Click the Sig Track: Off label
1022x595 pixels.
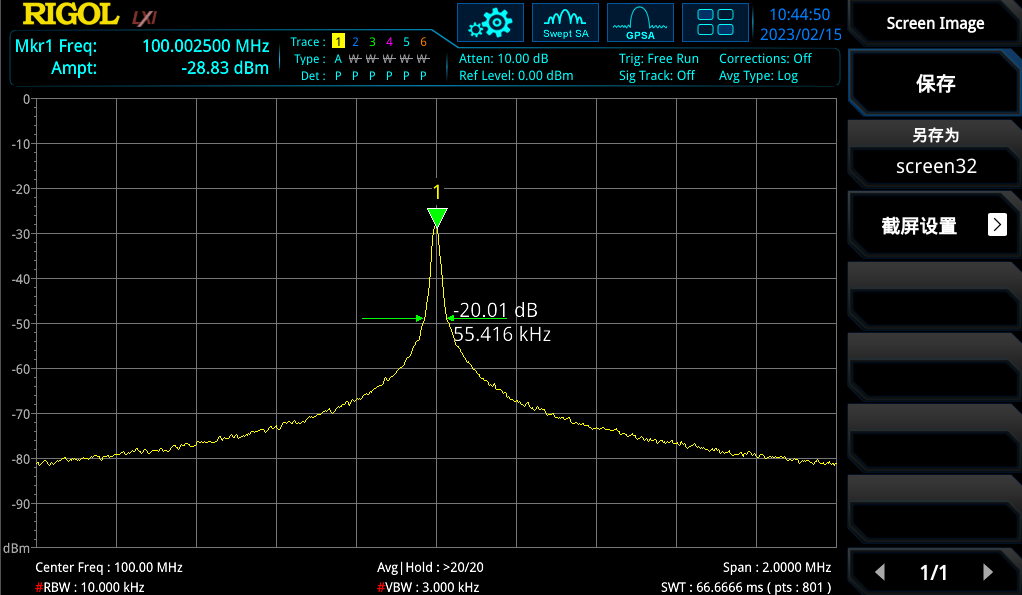coord(656,76)
